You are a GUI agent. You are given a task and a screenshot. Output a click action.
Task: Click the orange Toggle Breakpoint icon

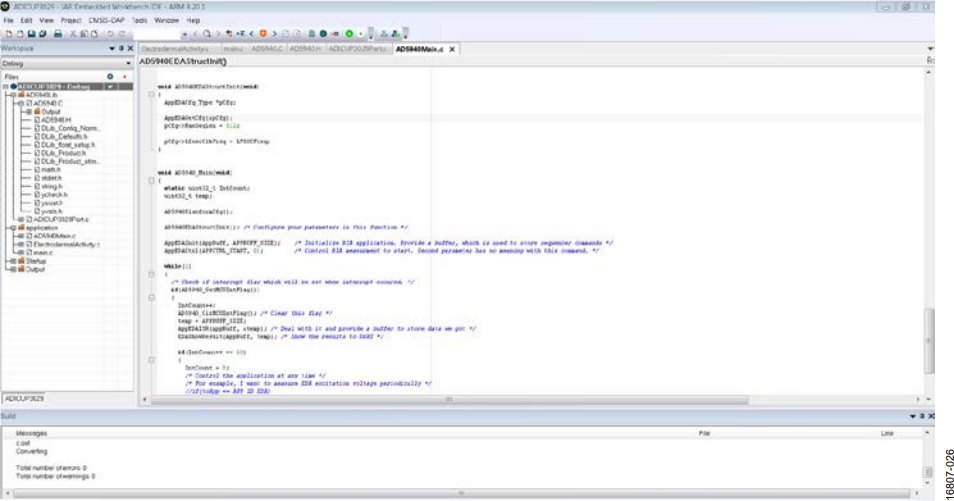(263, 34)
